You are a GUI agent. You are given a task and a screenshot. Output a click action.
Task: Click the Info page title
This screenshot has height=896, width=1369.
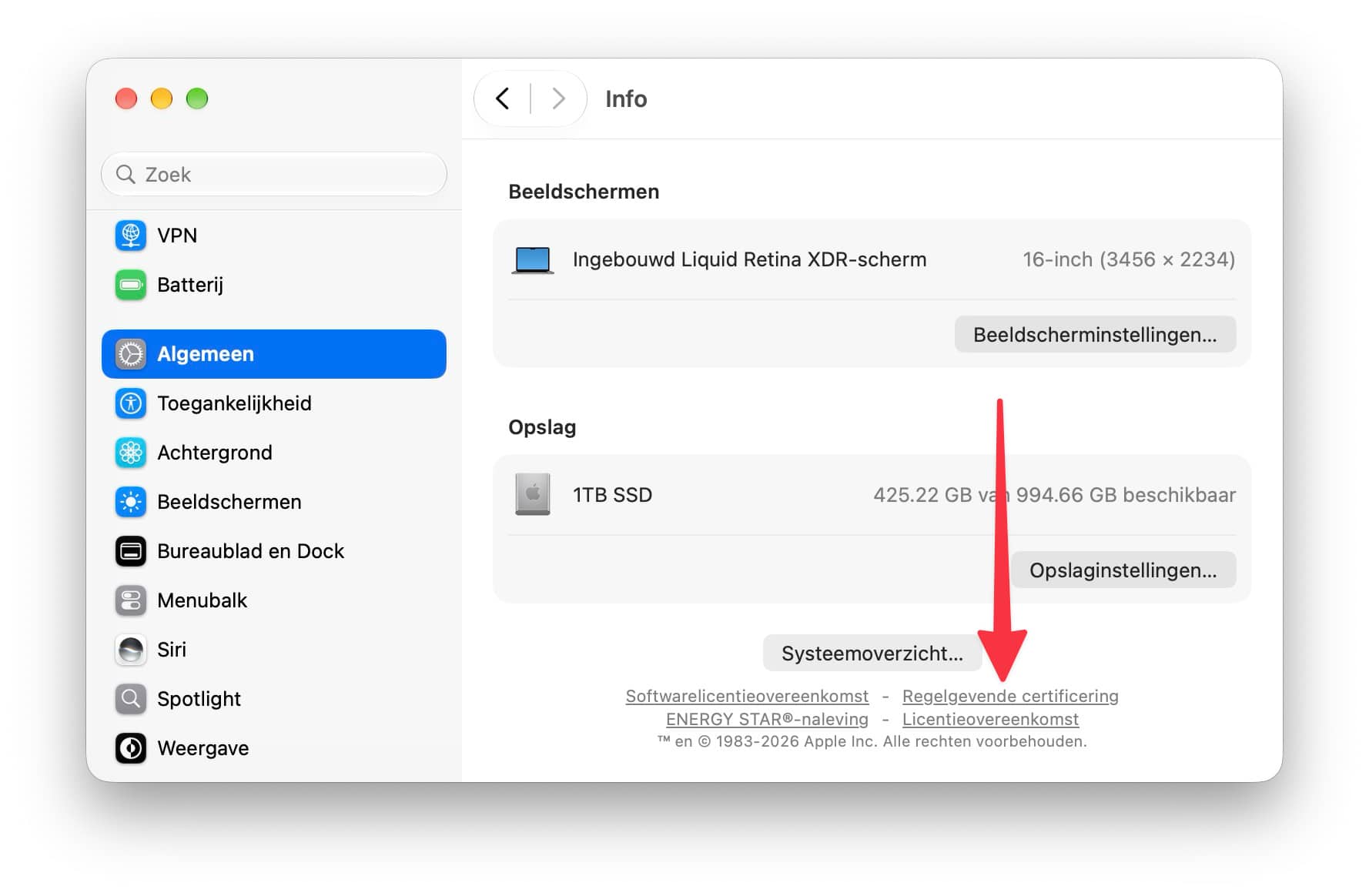[626, 99]
